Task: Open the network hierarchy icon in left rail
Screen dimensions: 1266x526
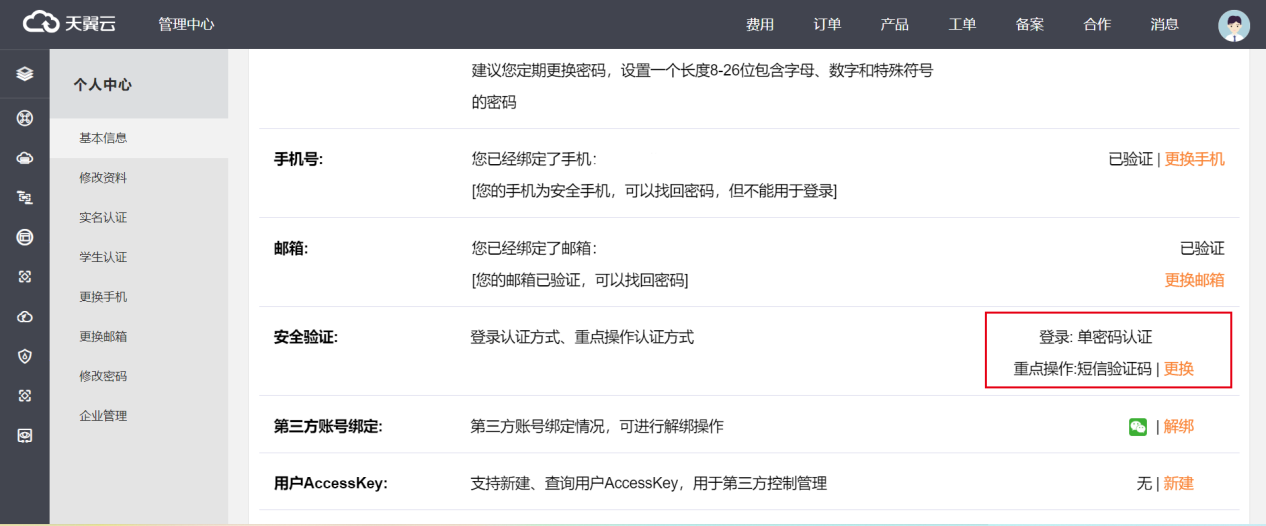Action: click(x=25, y=198)
